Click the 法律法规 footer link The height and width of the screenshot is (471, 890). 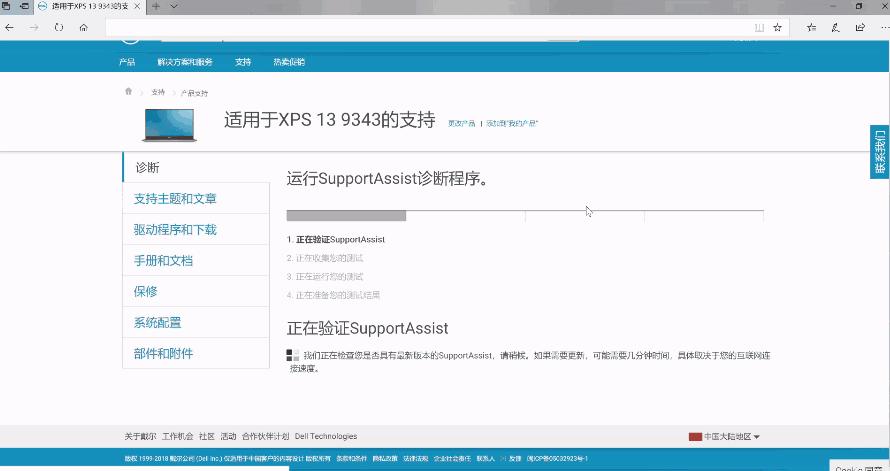pyautogui.click(x=415, y=459)
